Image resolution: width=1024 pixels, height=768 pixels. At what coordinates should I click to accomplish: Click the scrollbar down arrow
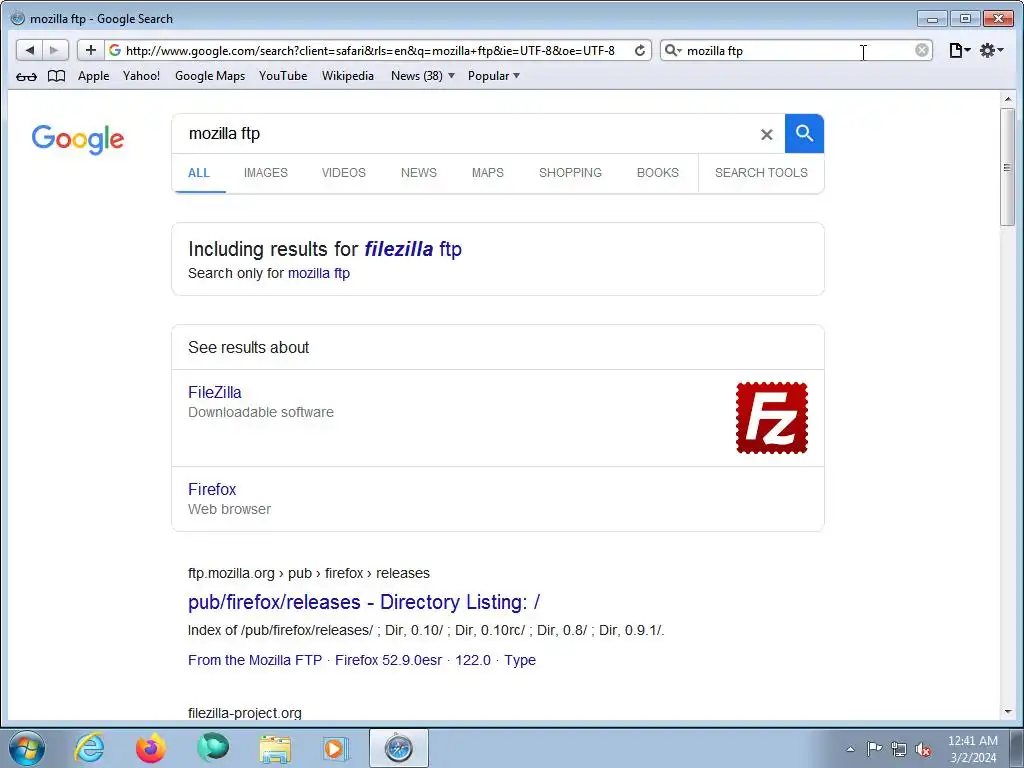[x=1008, y=712]
